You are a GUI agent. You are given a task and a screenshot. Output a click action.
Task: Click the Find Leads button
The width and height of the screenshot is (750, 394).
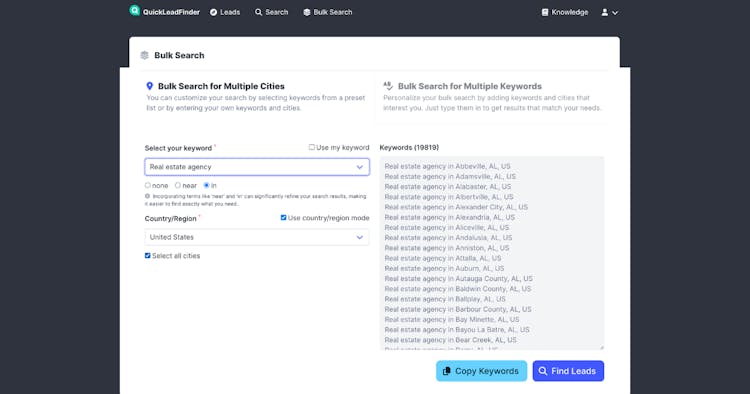[568, 371]
